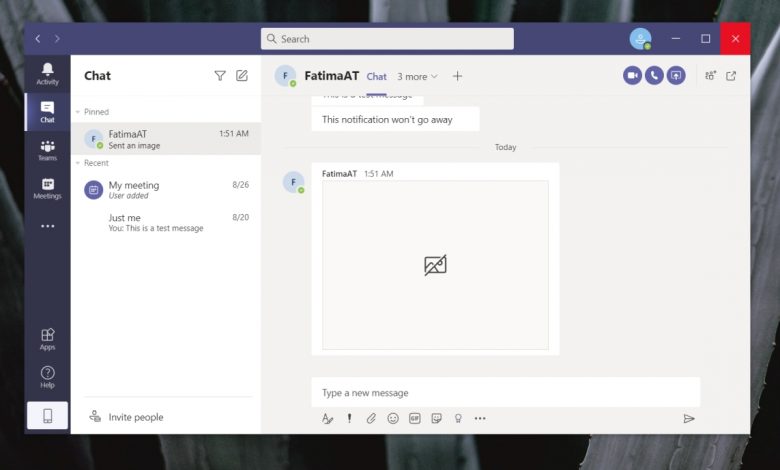Click the FatimaAT header avatar
780x470 pixels.
285,76
